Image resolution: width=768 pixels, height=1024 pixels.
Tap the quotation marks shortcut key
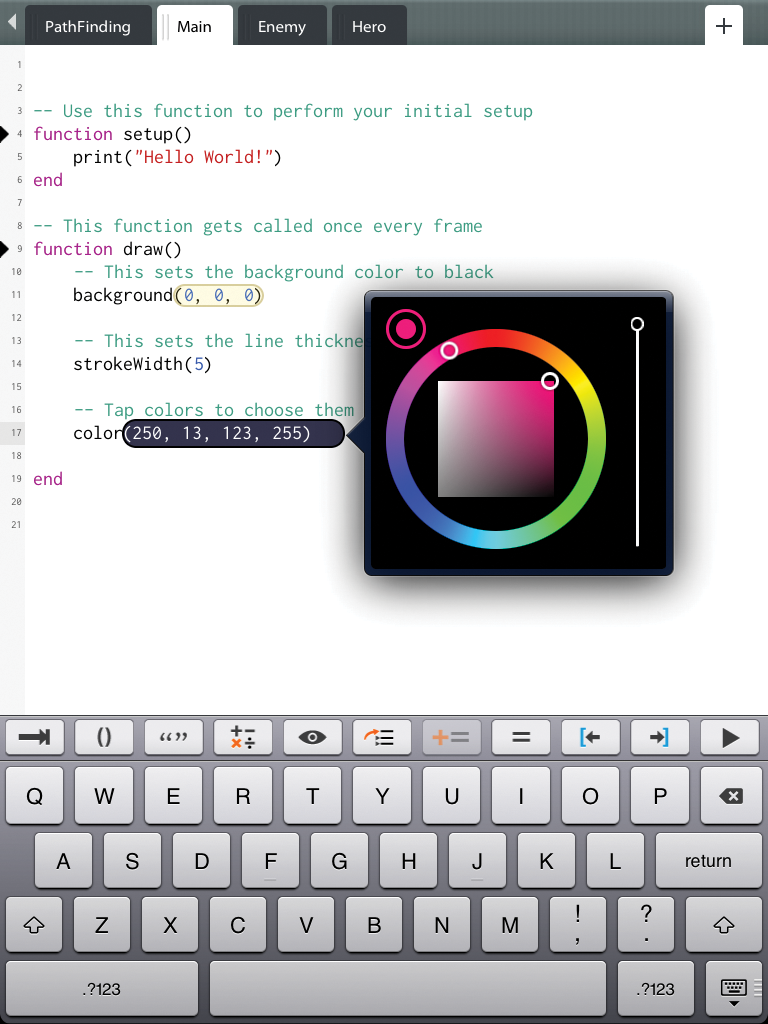pyautogui.click(x=174, y=737)
